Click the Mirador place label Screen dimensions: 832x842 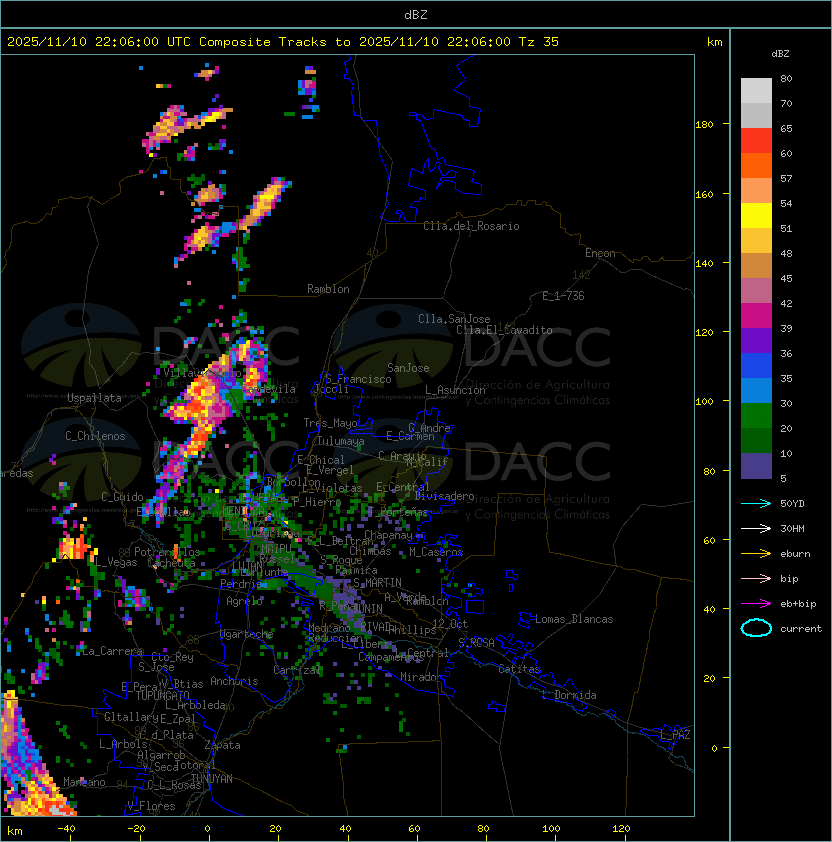pos(422,677)
